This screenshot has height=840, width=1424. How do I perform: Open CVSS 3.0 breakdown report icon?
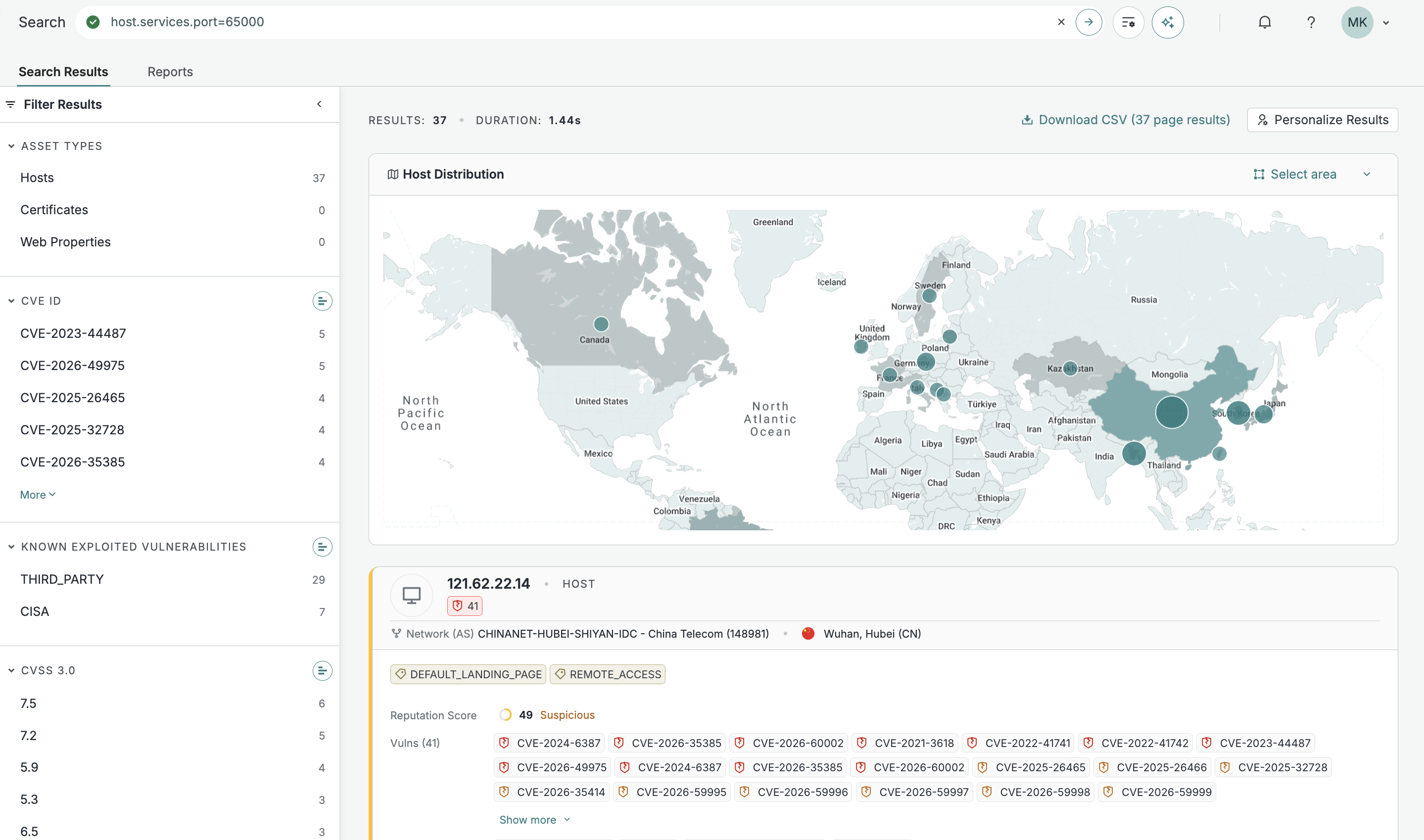click(322, 671)
